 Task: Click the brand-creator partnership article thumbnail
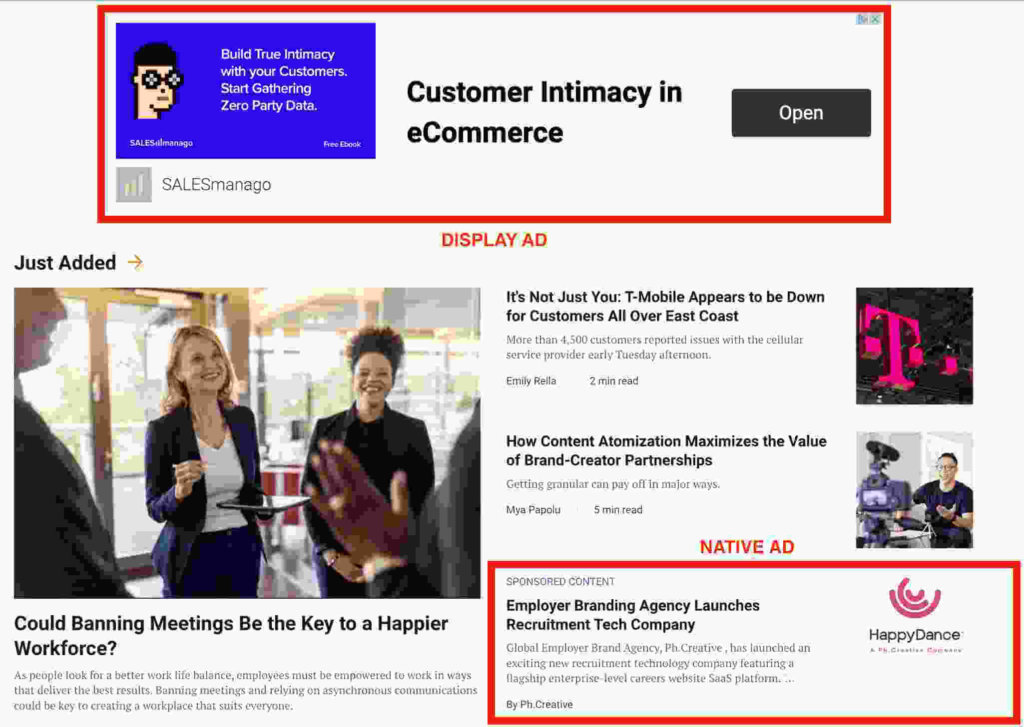pyautogui.click(x=913, y=489)
